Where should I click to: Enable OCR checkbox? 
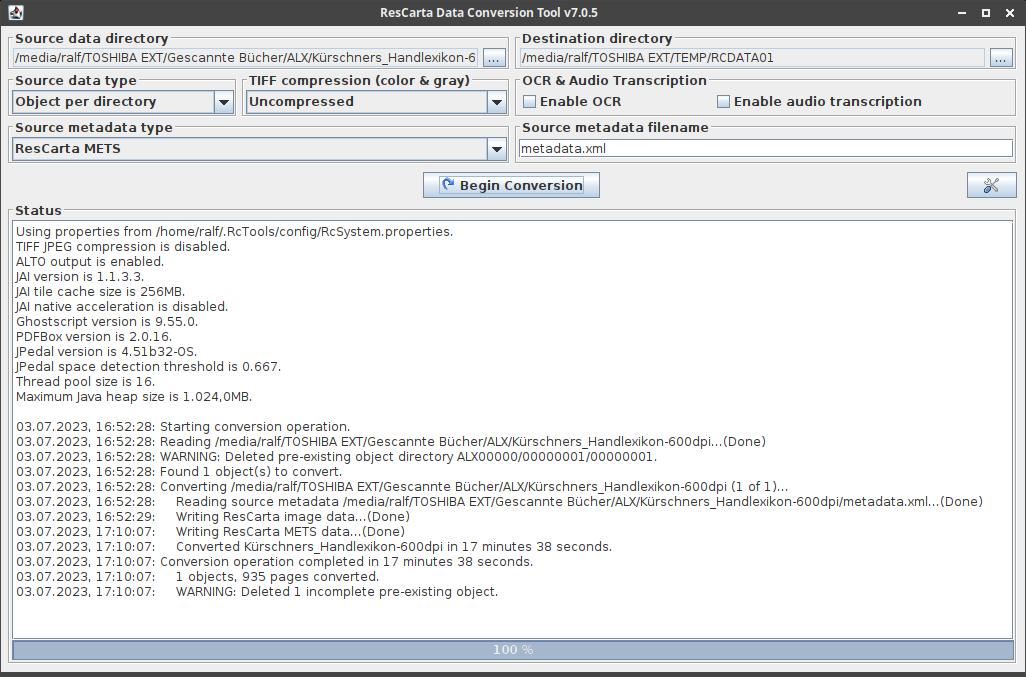pos(529,101)
